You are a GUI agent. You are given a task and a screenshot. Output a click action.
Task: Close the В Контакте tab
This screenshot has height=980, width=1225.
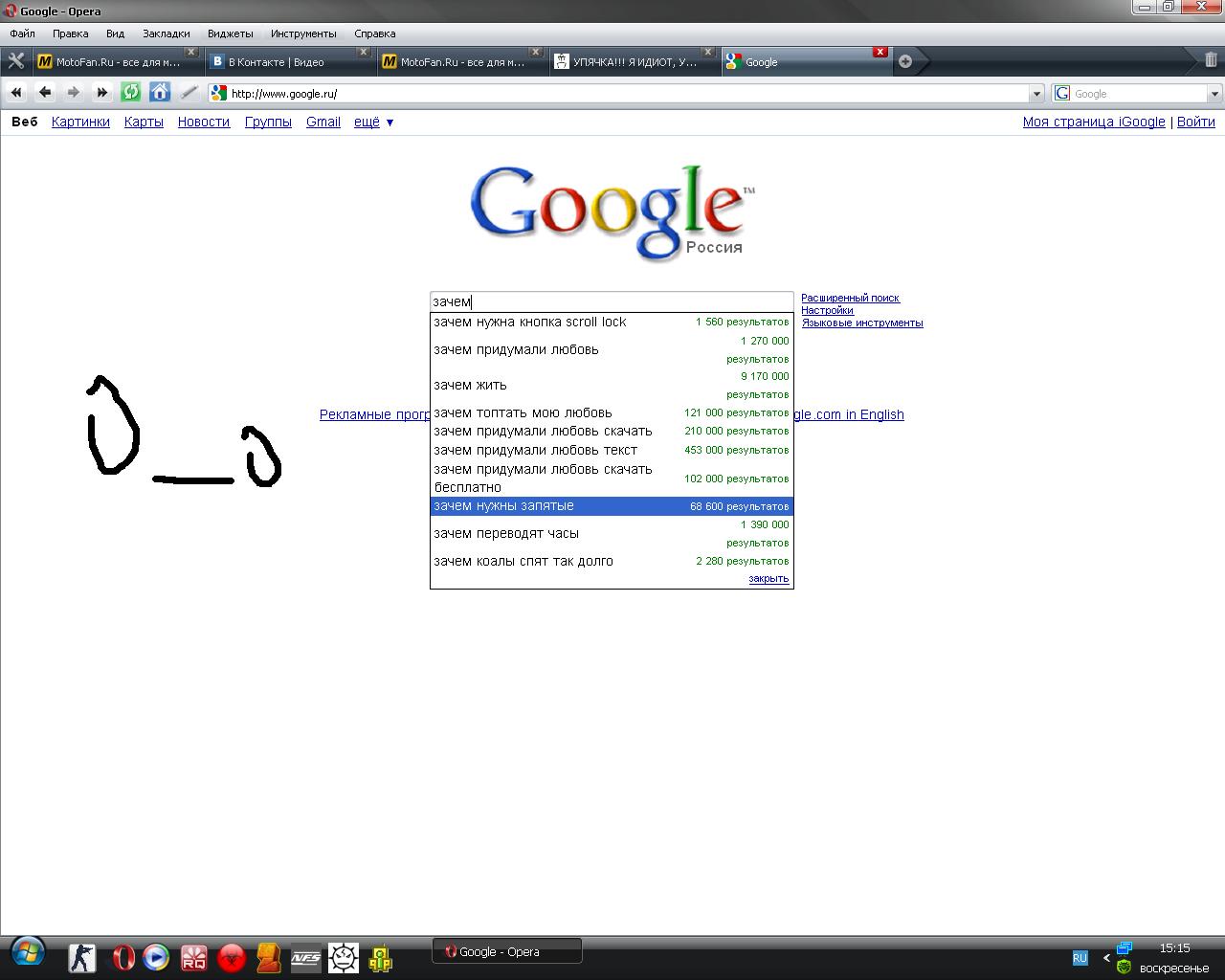pyautogui.click(x=363, y=52)
